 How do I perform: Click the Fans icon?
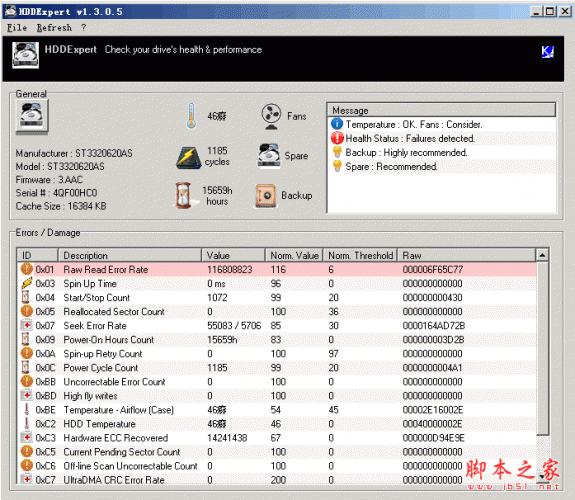271,116
